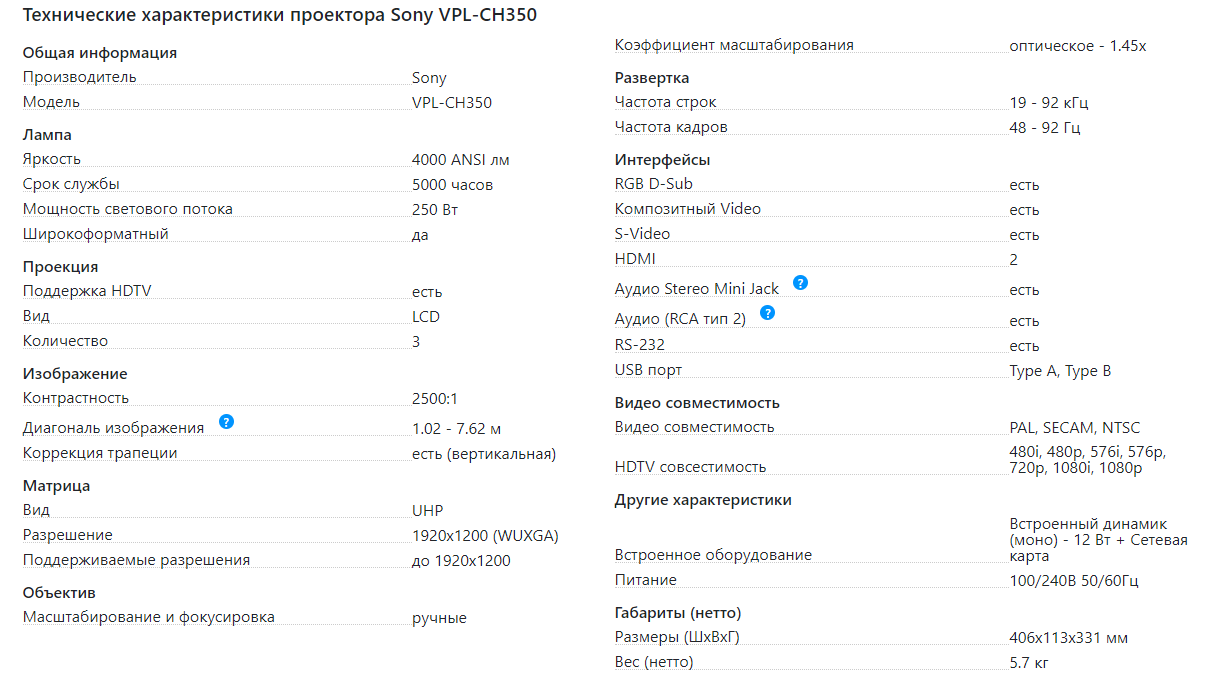Viewport: 1214px width, 696px height.
Task: Click help icon beside Аудио Stereo Mini Jack
Action: 800,283
